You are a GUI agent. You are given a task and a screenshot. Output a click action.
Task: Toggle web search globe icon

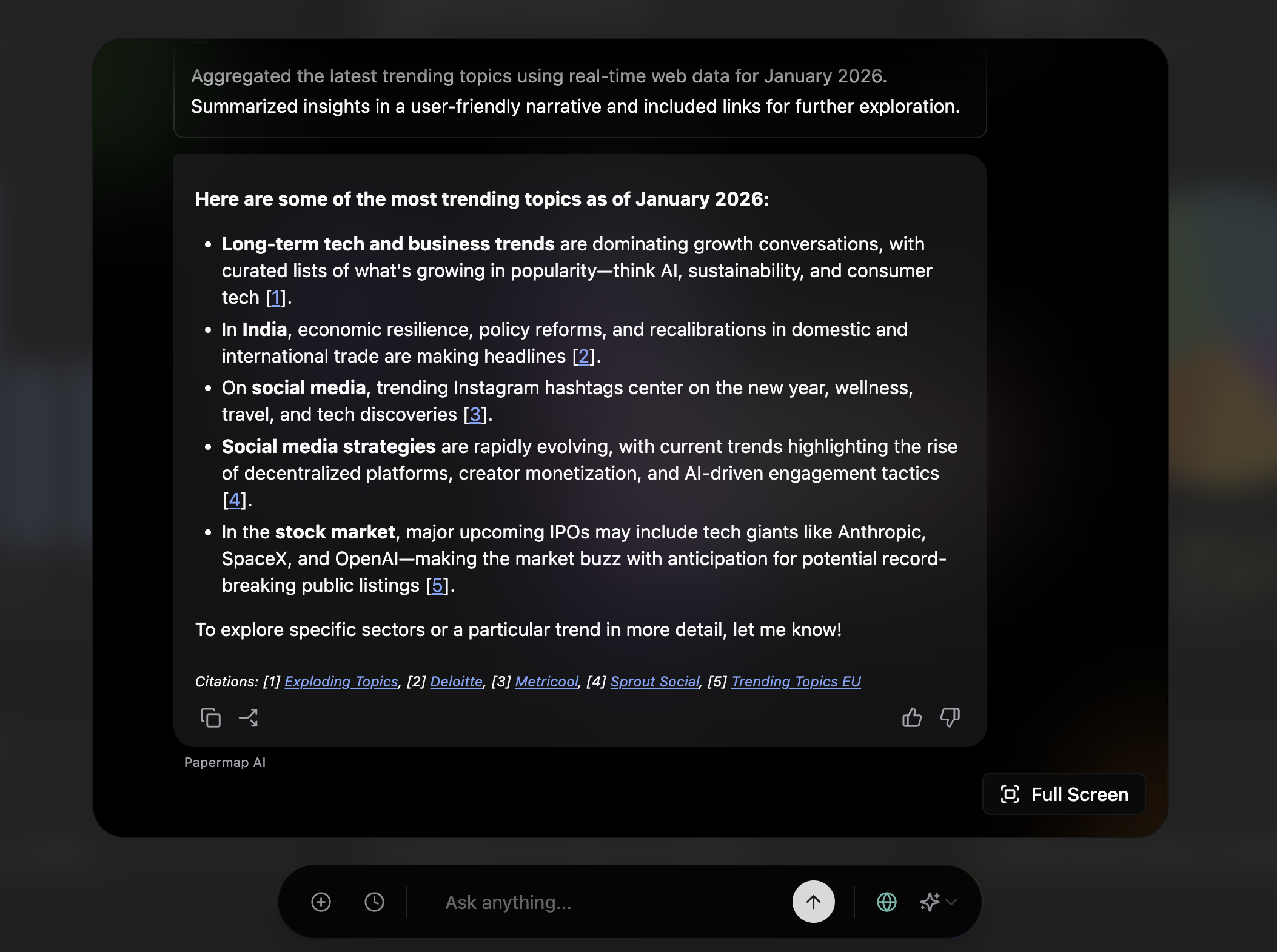[x=887, y=902]
